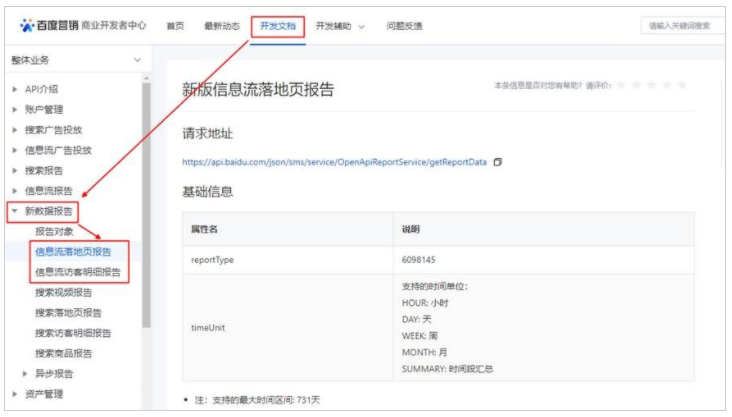Click the sidebar vertical scrollbar thumb
The height and width of the screenshot is (417, 732).
[147, 205]
